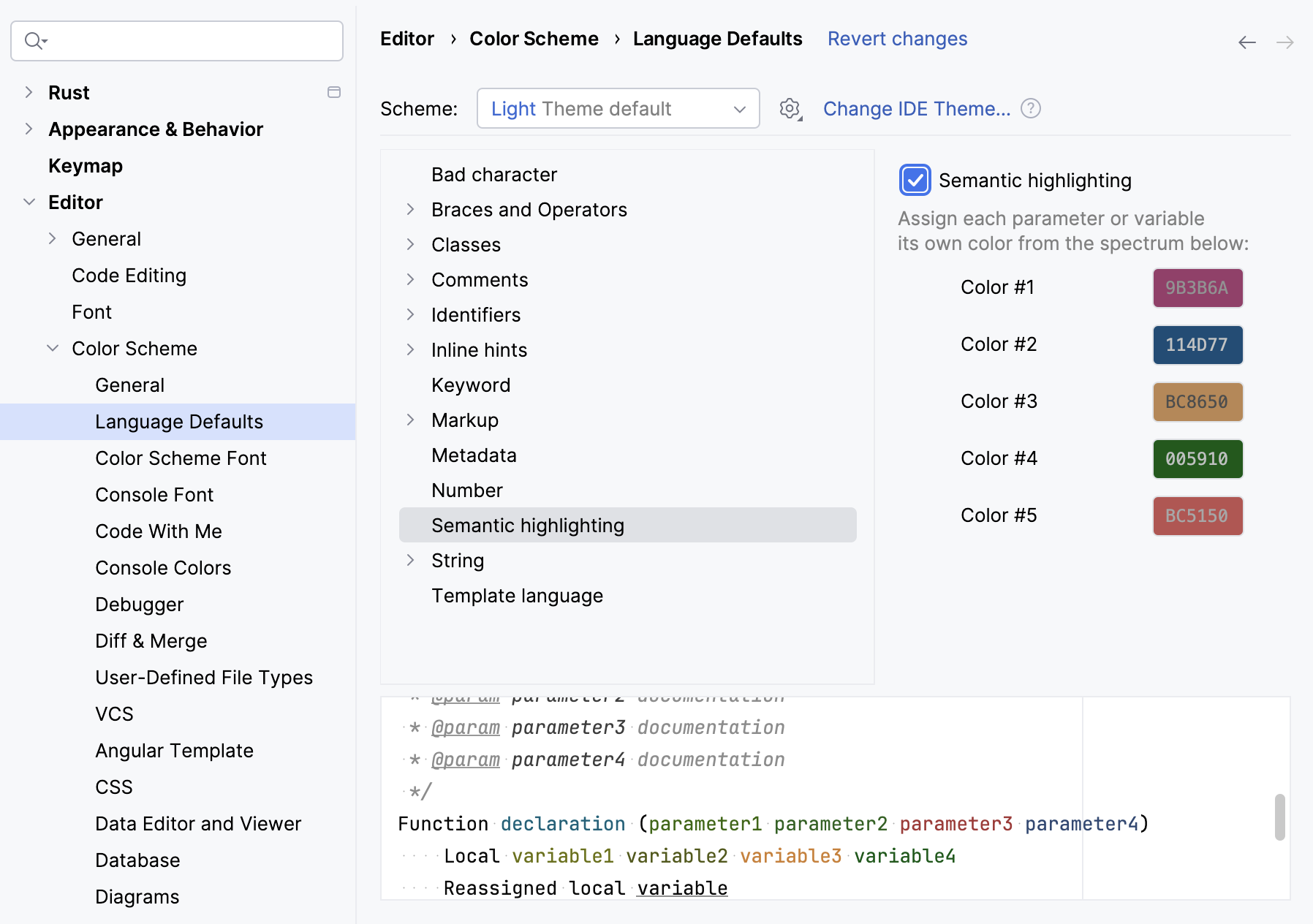Open Change IDE Theme settings

916,108
